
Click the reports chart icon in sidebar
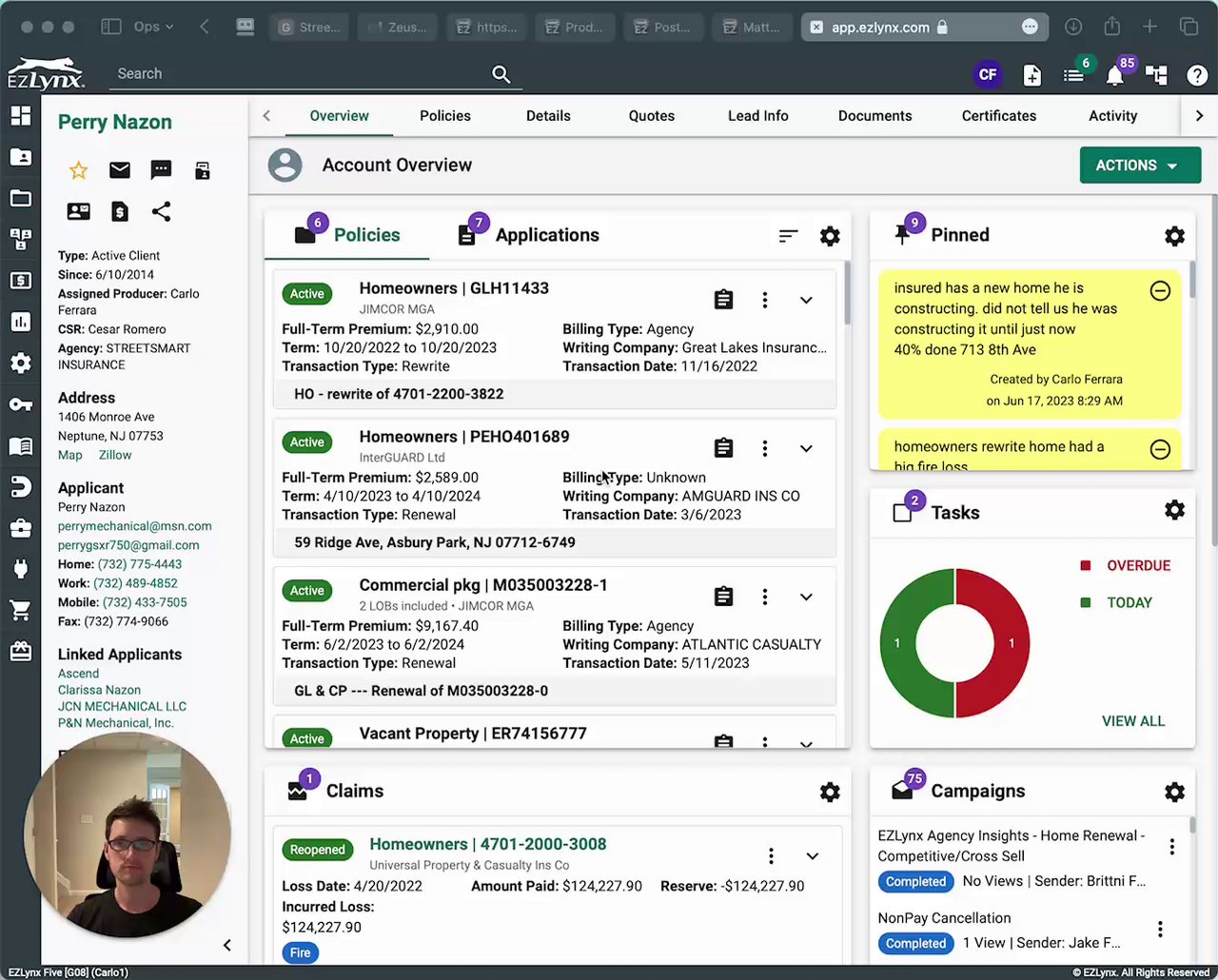pos(20,322)
